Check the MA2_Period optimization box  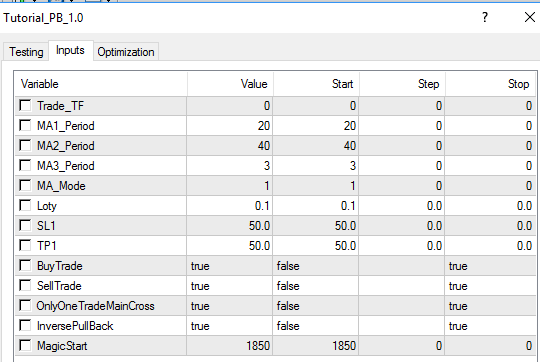click(25, 145)
